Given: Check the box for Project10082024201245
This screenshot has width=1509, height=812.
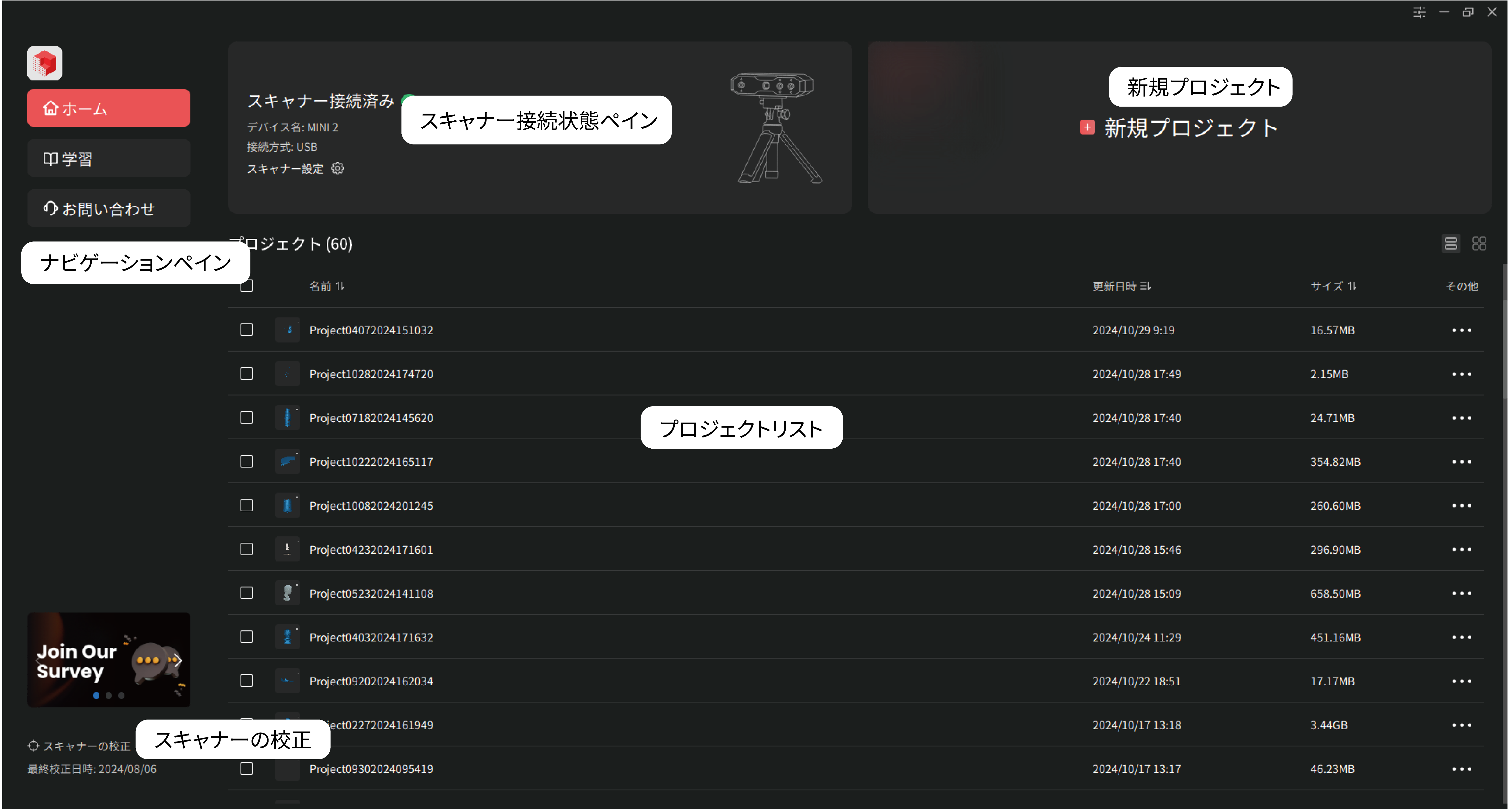Looking at the screenshot, I should pyautogui.click(x=247, y=506).
